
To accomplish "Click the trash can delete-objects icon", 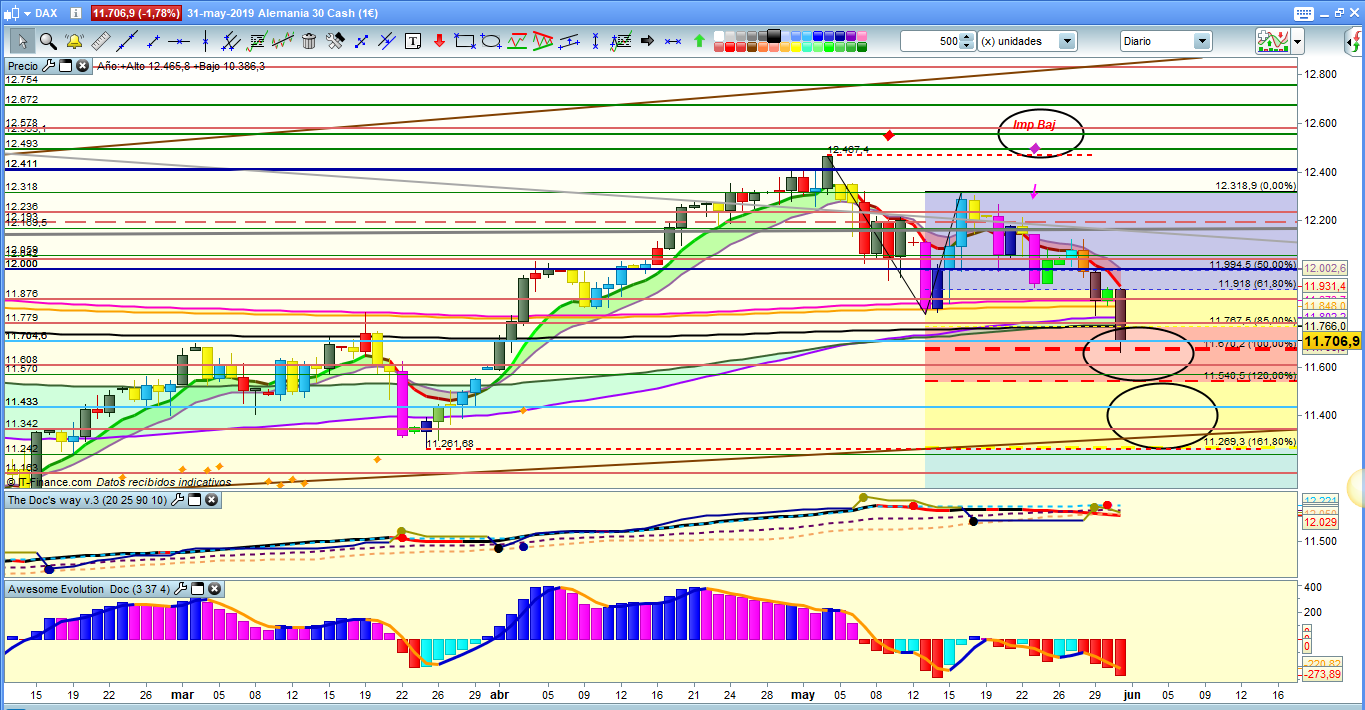I will [309, 41].
